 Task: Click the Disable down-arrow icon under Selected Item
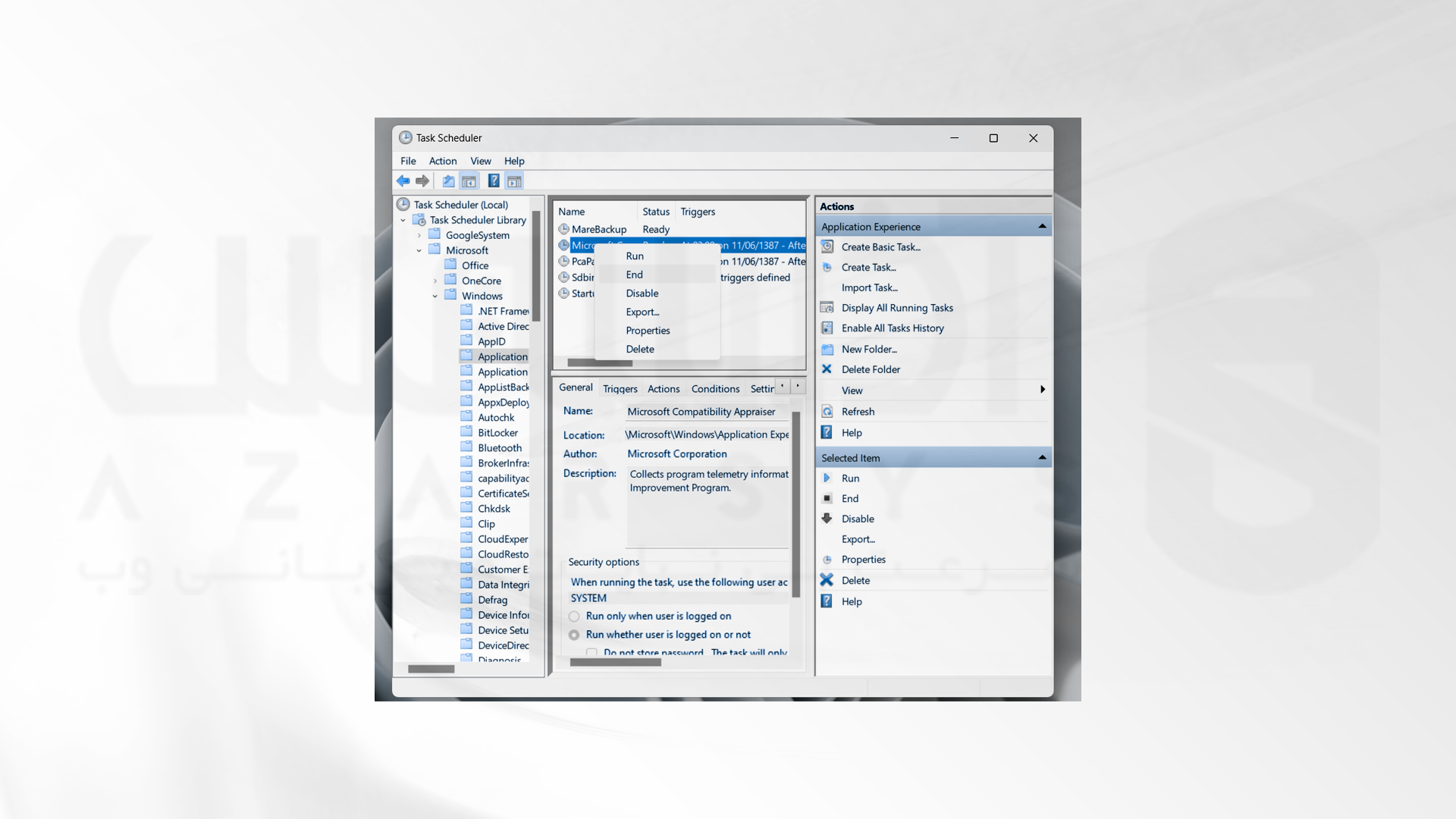827,519
